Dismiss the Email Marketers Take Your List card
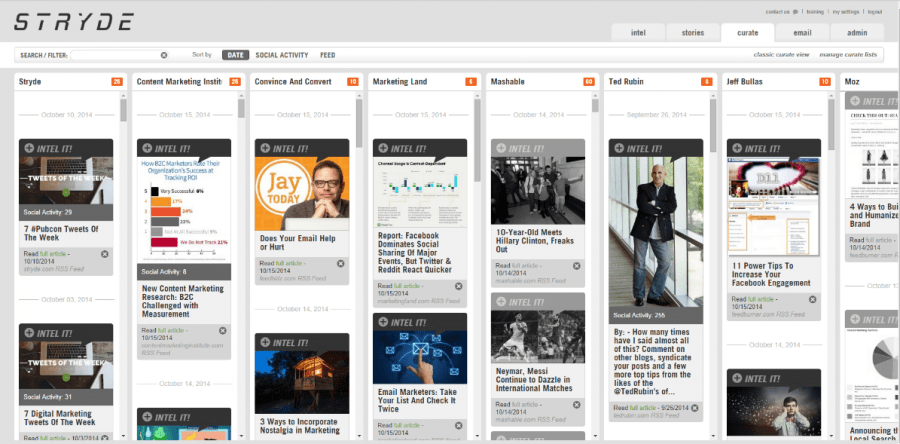 point(459,426)
